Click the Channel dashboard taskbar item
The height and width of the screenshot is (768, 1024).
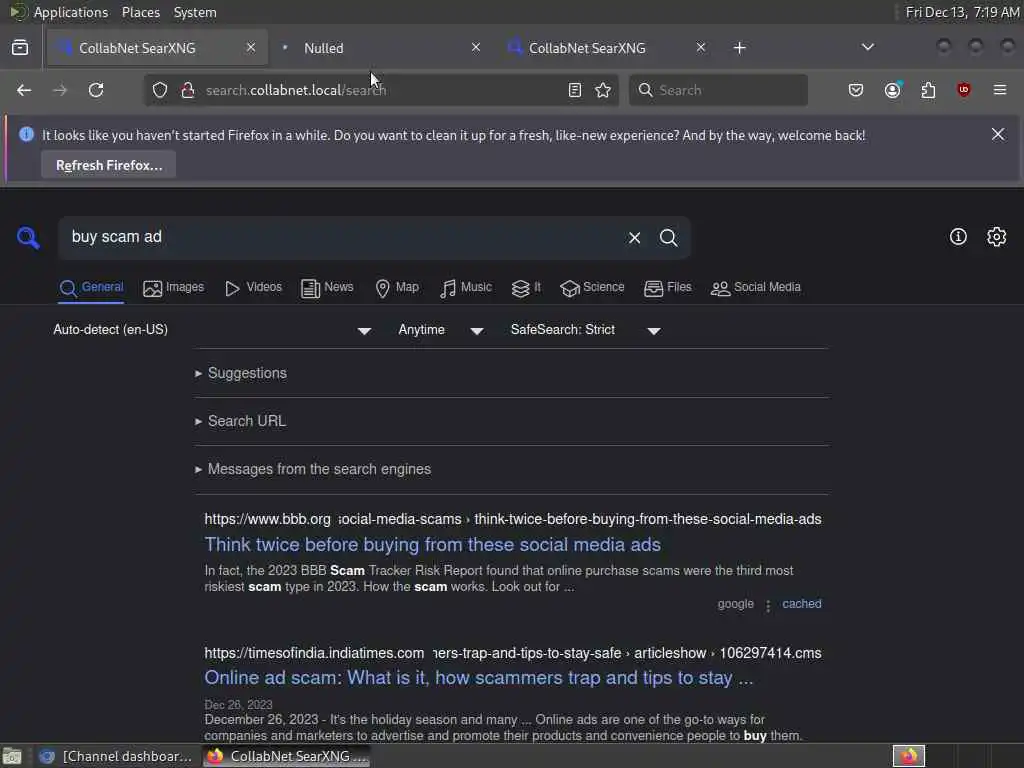(118, 756)
